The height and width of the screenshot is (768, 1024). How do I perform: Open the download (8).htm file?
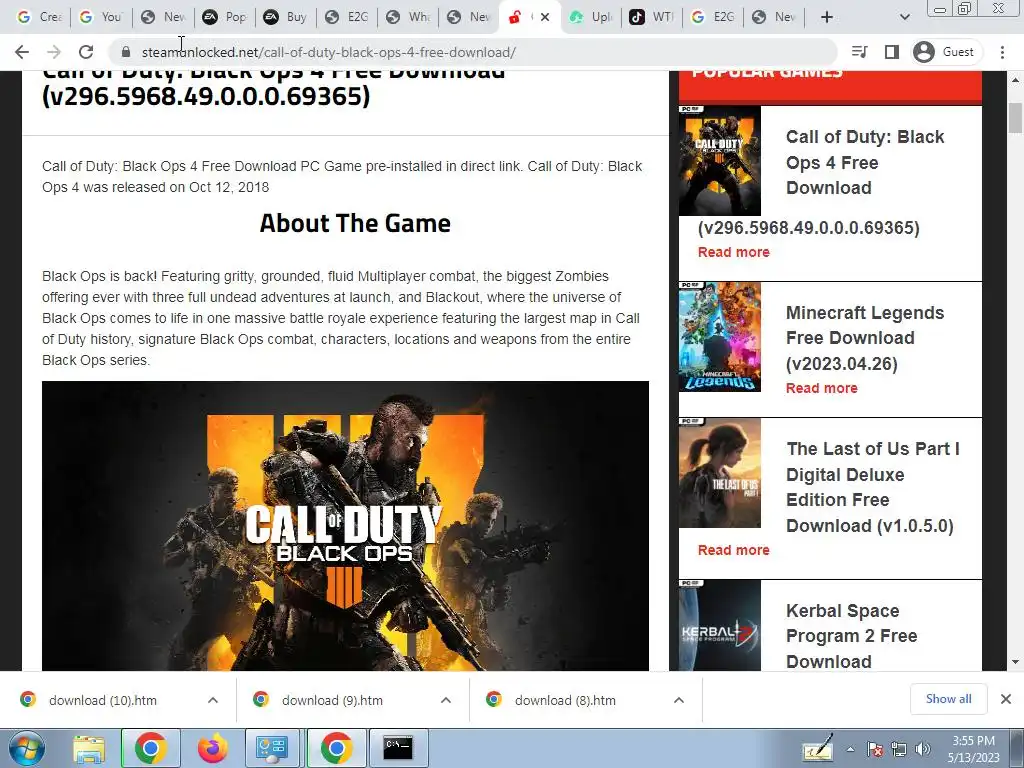[x=566, y=700]
